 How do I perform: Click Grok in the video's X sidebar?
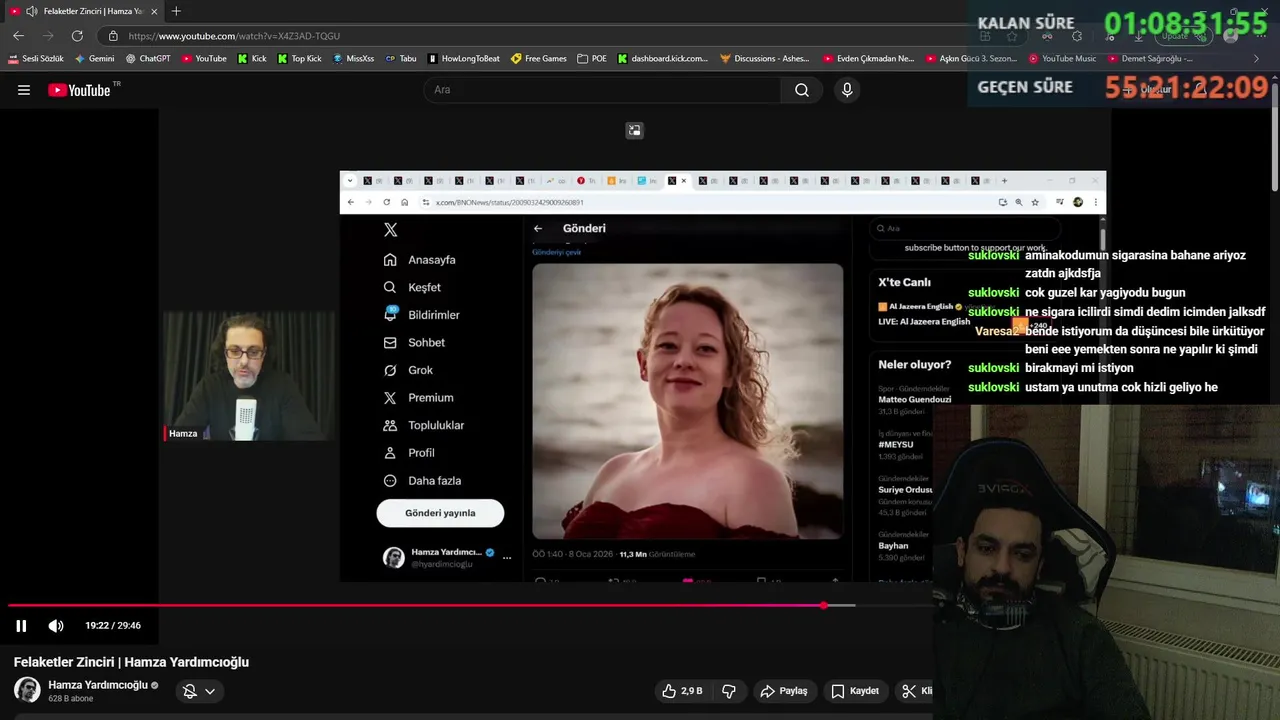pos(409,370)
